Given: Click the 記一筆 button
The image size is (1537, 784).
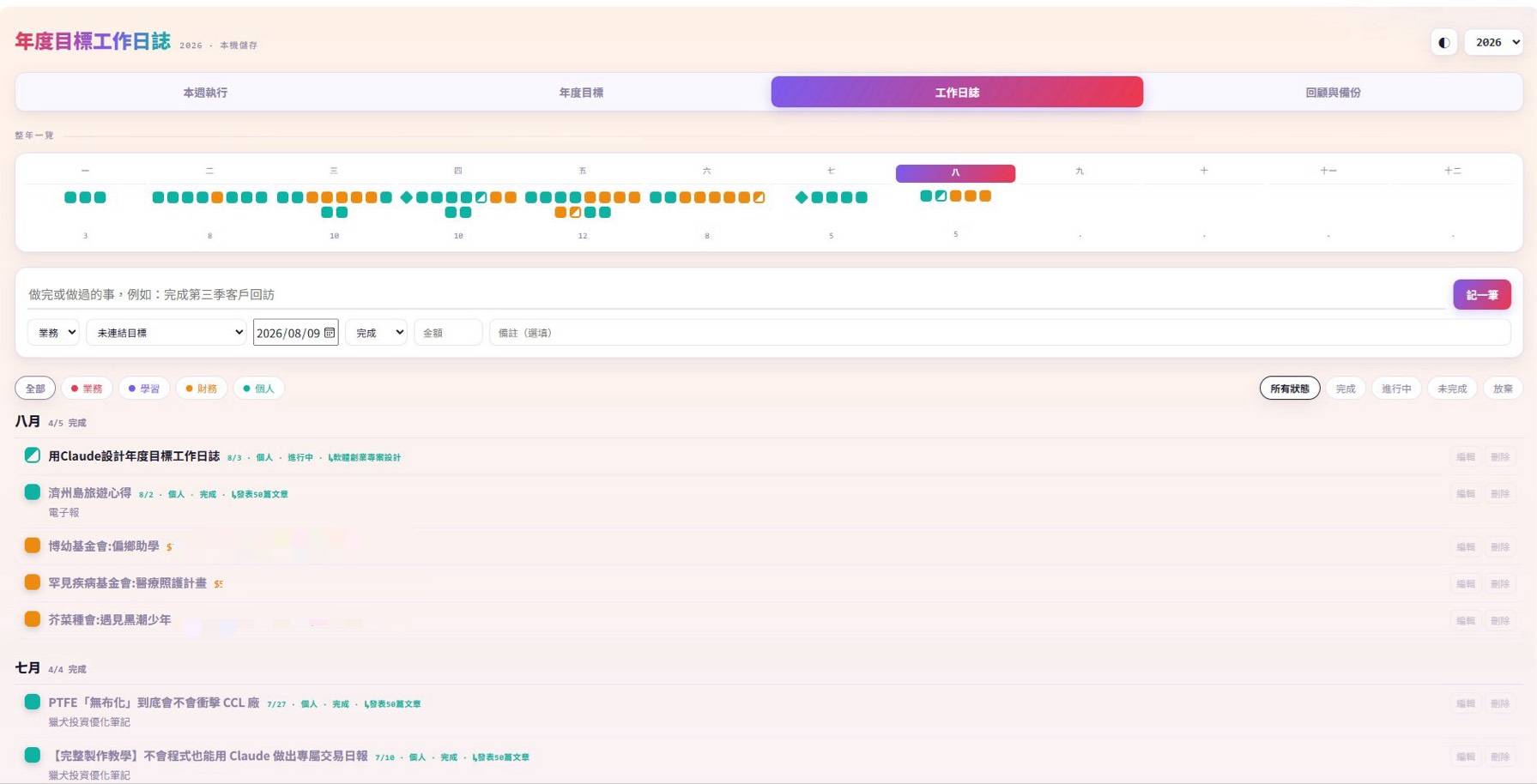Looking at the screenshot, I should click(x=1482, y=294).
